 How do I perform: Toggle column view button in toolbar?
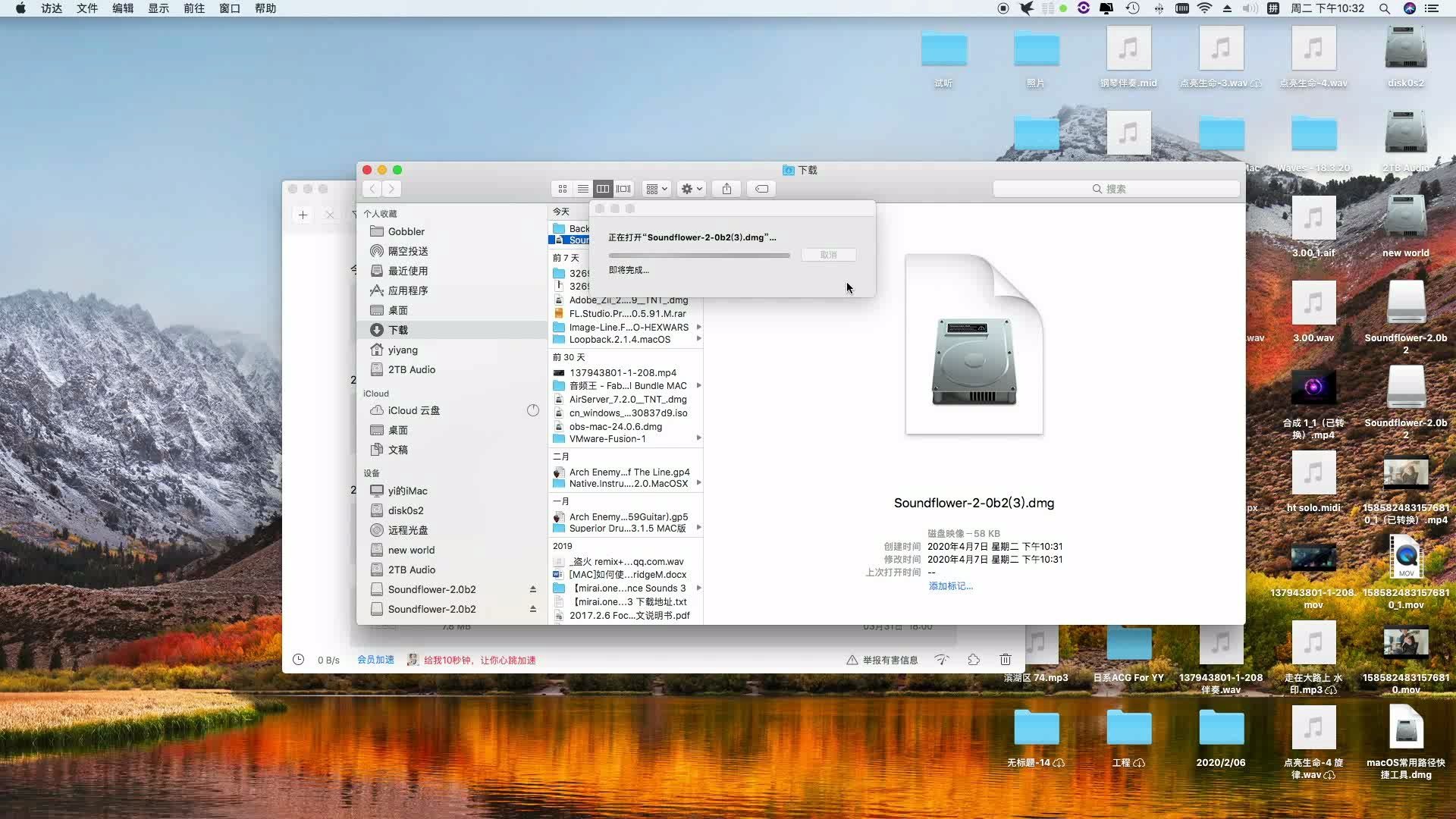[x=603, y=189]
